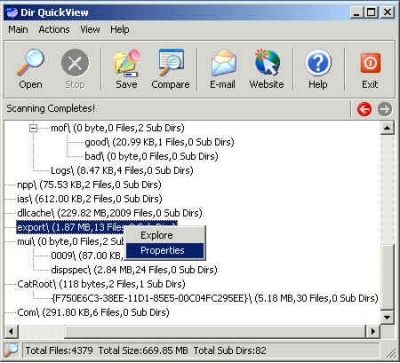Click the Save toolbar icon
Viewport: 400px width, 363px height.
[127, 62]
